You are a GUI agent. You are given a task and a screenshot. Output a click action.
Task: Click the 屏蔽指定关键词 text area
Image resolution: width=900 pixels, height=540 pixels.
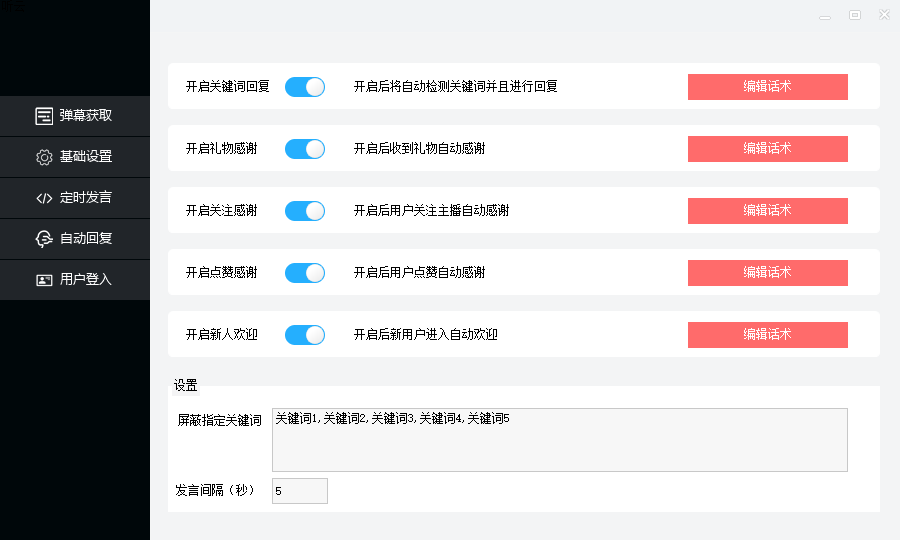coord(559,440)
